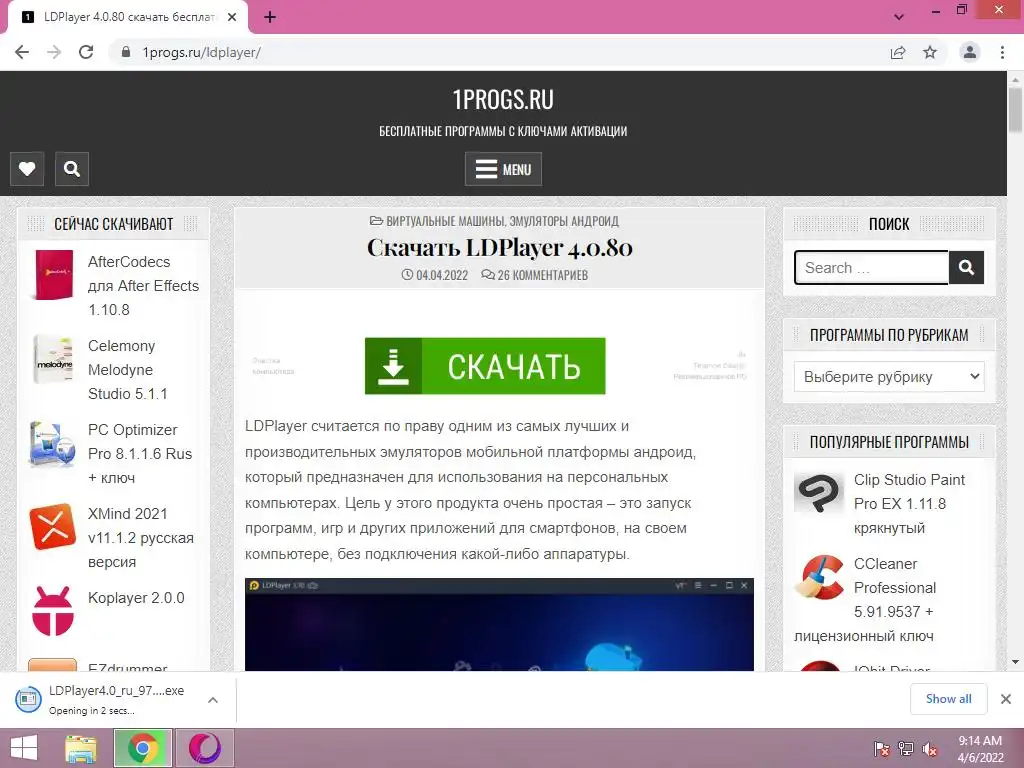The height and width of the screenshot is (768, 1024).
Task: Click the Clip Studio Paint logo icon
Action: 819,493
